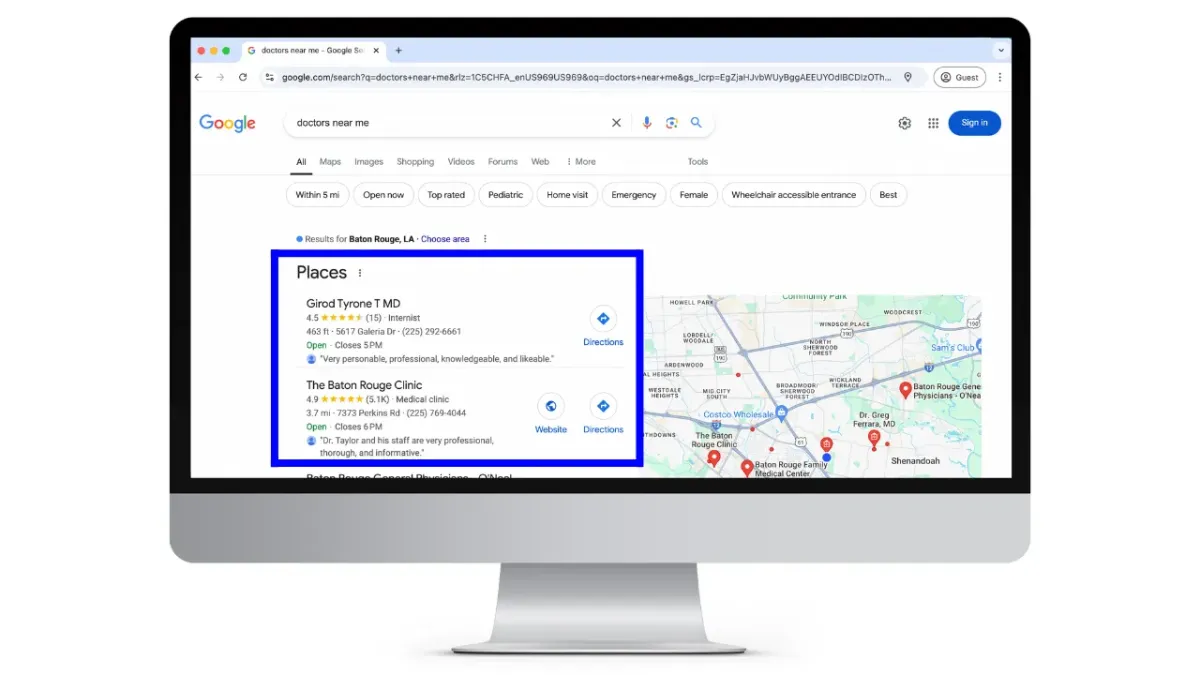
Task: Click review quote "Very personable, professional"
Action: tap(436, 358)
